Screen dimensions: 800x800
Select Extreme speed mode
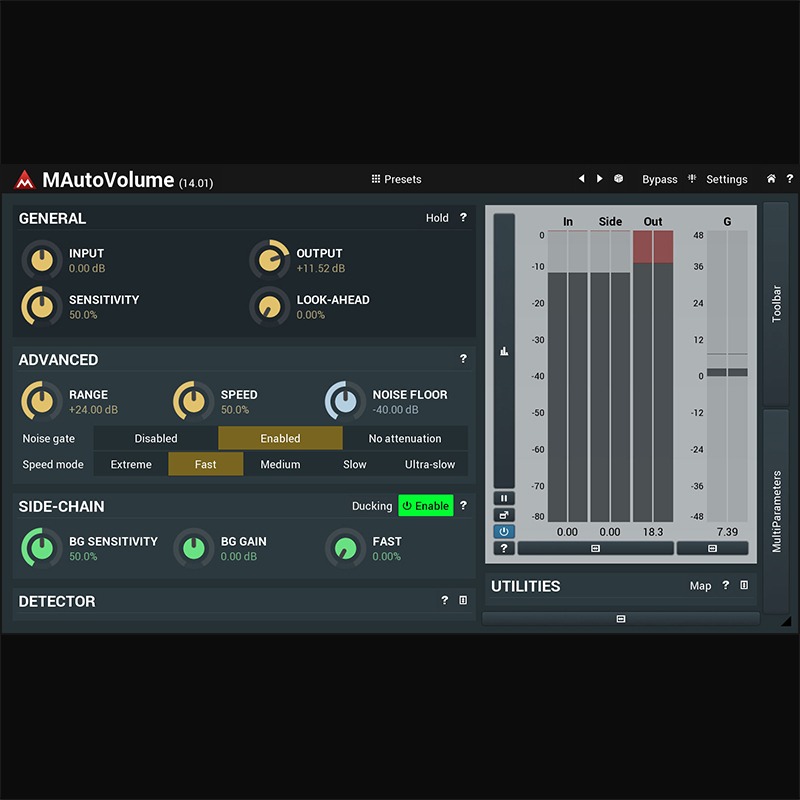[131, 464]
